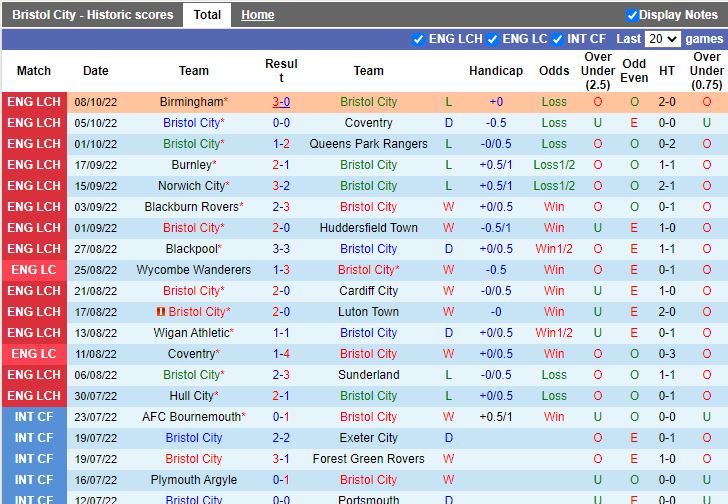Click the 3-1 Forest Green Rovers score
Screen dimensions: 728x504
(x=281, y=459)
